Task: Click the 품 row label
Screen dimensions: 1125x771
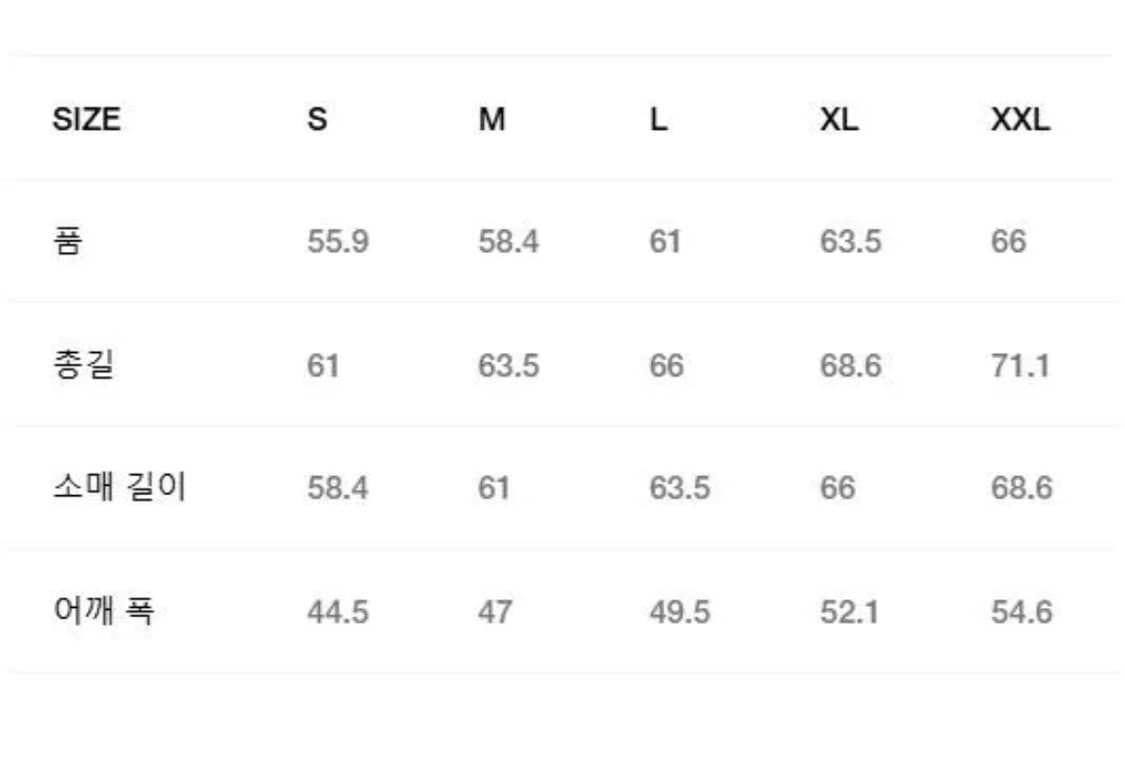Action: pos(67,242)
